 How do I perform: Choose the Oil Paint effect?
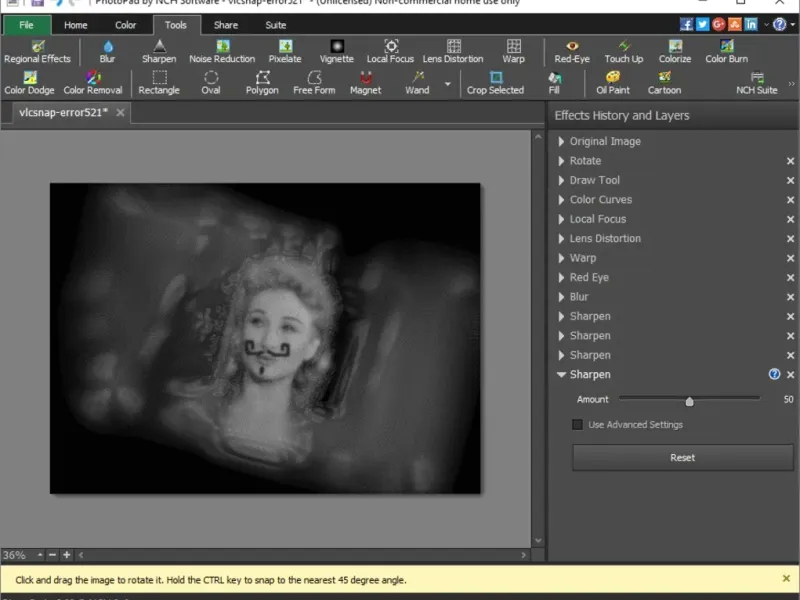click(x=613, y=82)
